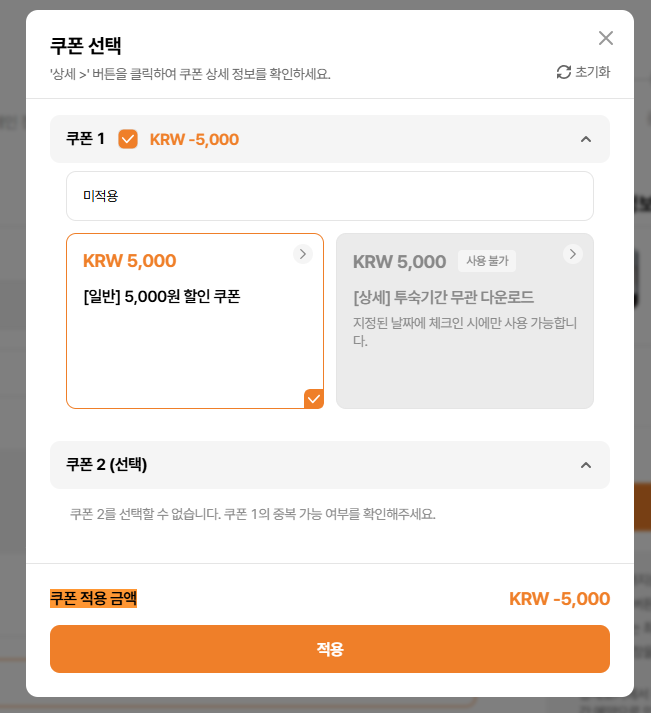Click the 쿠폰 2 unavailable notice text
Image resolution: width=651 pixels, height=713 pixels.
coord(252,515)
